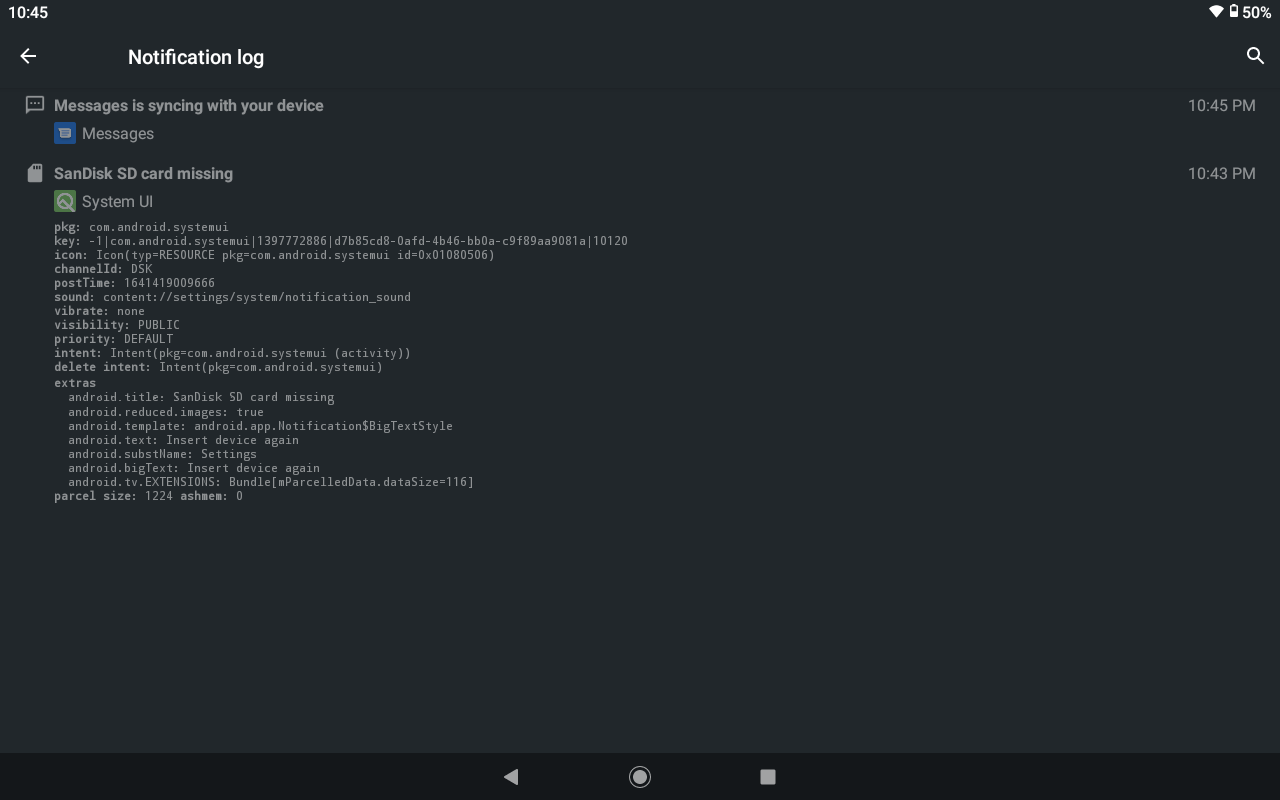Click the android.tv.EXTENSIONS Bundle line
This screenshot has width=1280, height=800.
click(271, 482)
